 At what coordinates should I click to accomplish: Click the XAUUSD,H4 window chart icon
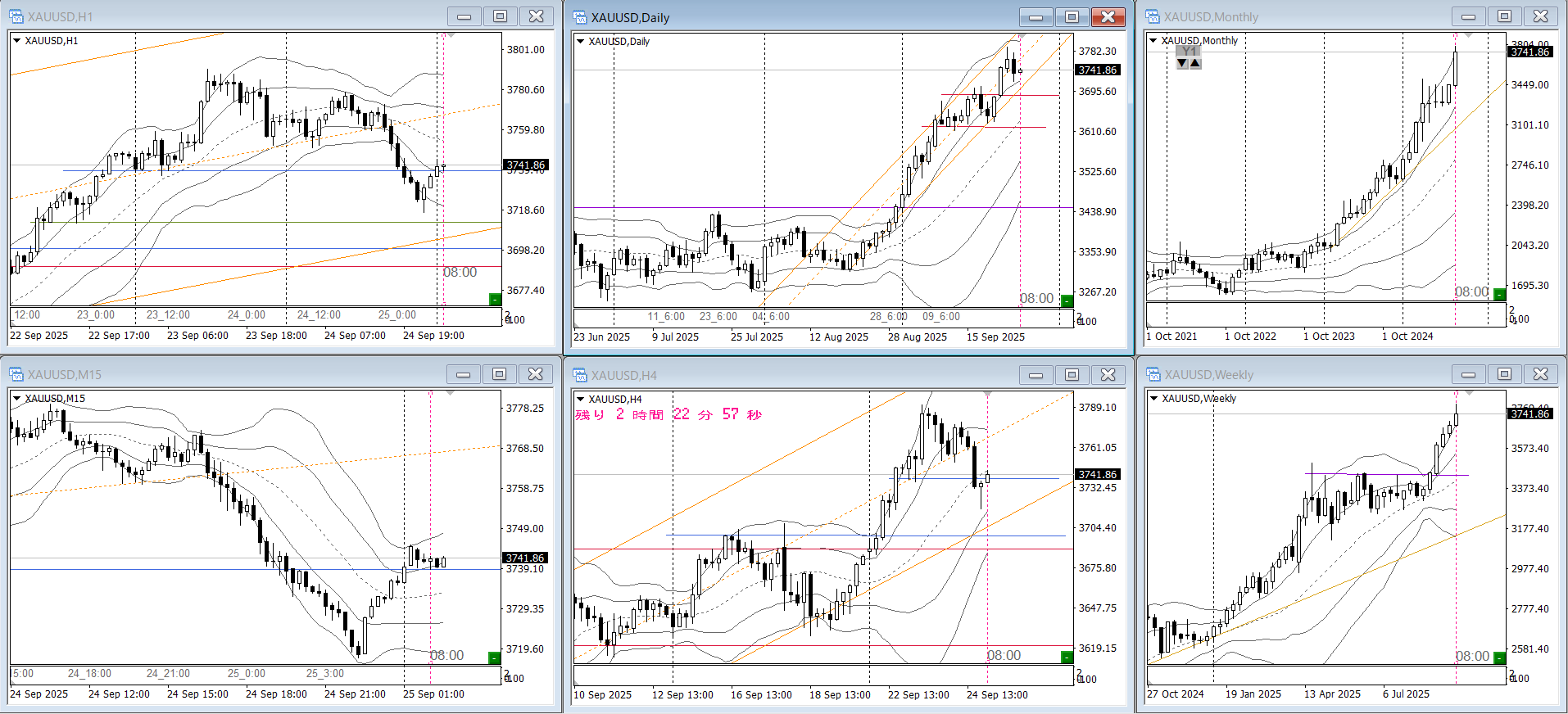pos(580,375)
